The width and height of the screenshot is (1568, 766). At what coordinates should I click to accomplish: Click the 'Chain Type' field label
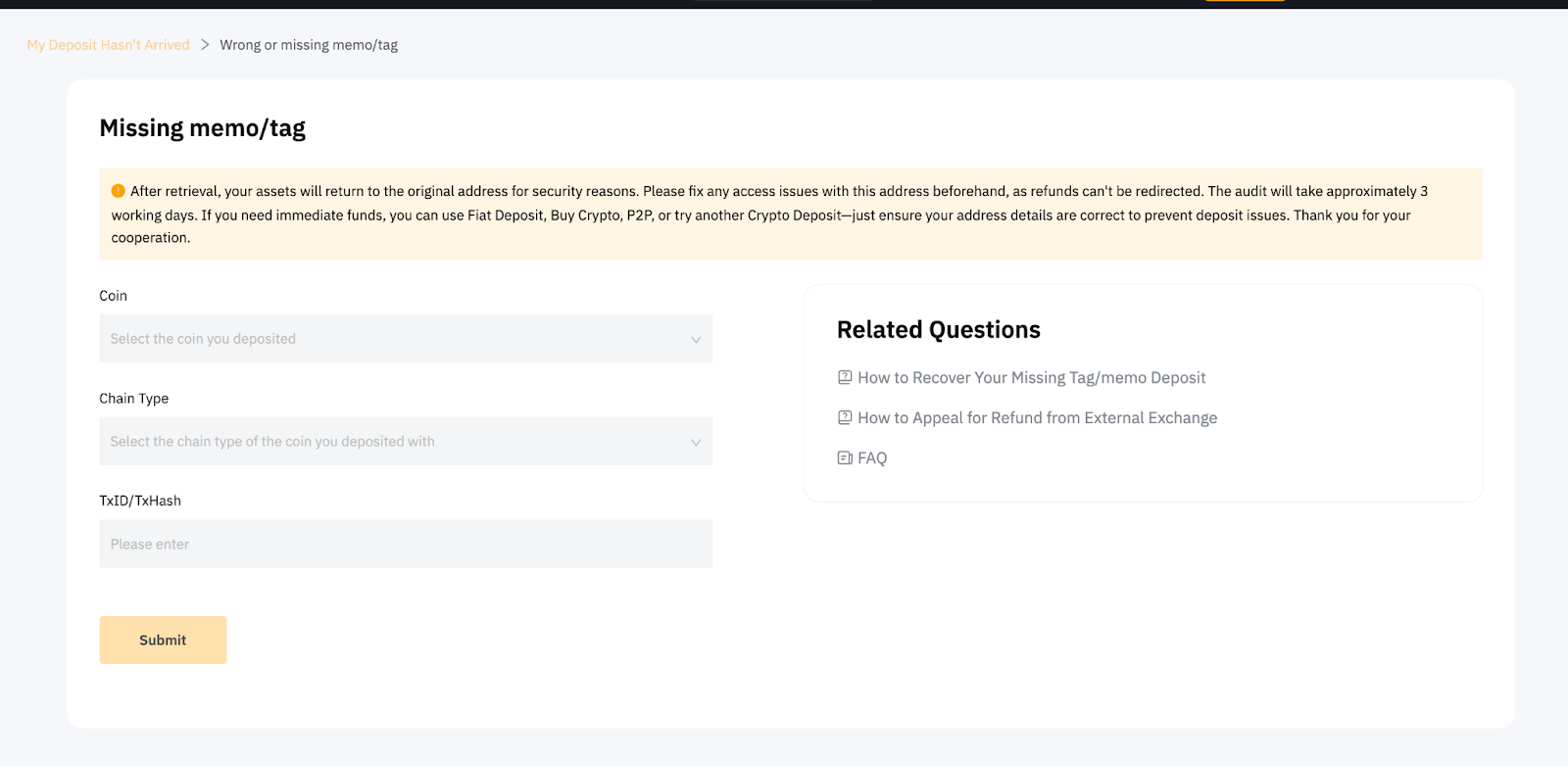pyautogui.click(x=133, y=399)
